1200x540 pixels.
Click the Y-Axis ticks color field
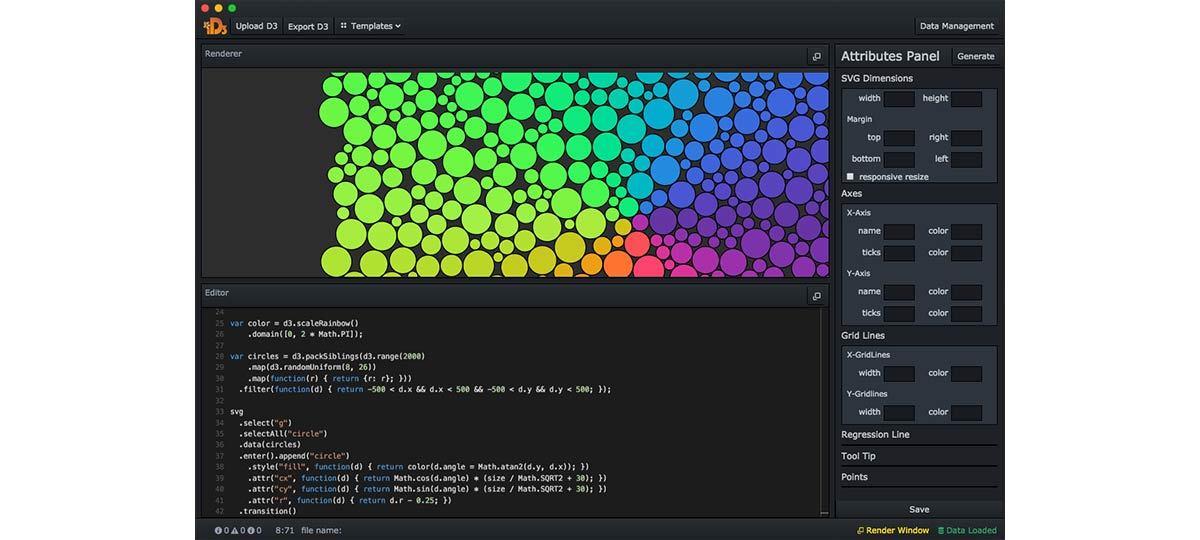pyautogui.click(x=967, y=313)
